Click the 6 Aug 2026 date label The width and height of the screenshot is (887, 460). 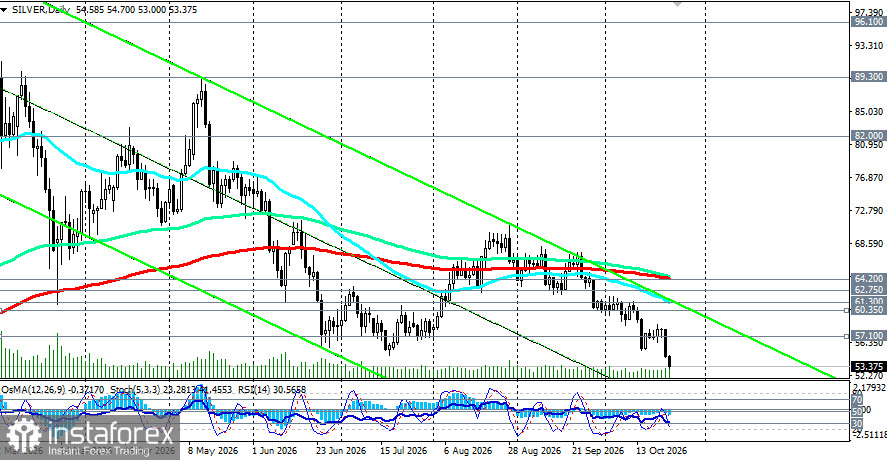467,451
